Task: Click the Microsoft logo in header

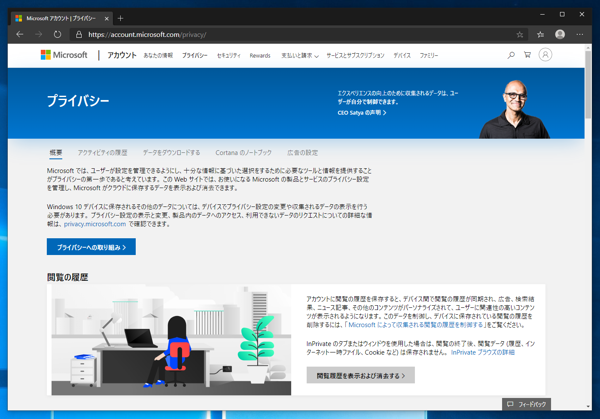Action: [64, 55]
